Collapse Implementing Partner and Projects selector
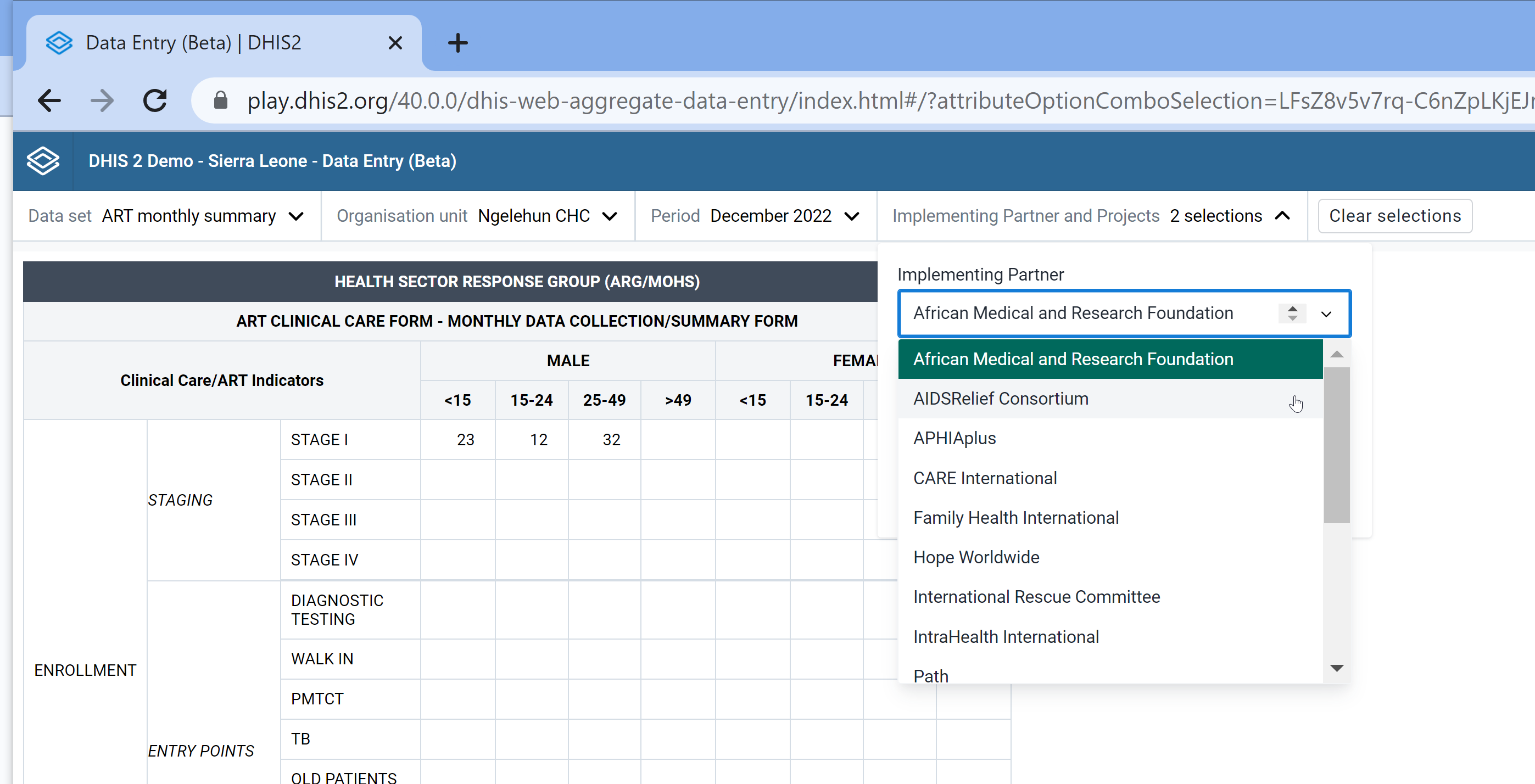The height and width of the screenshot is (784, 1535). pyautogui.click(x=1092, y=216)
